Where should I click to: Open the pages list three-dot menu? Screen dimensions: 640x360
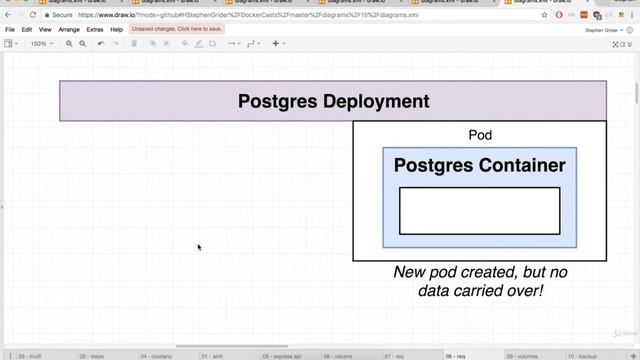[10, 356]
